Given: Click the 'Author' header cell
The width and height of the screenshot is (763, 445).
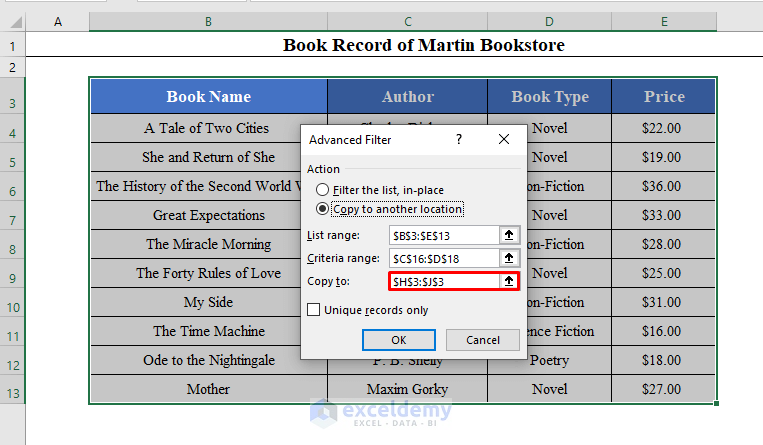Looking at the screenshot, I should pyautogui.click(x=408, y=96).
